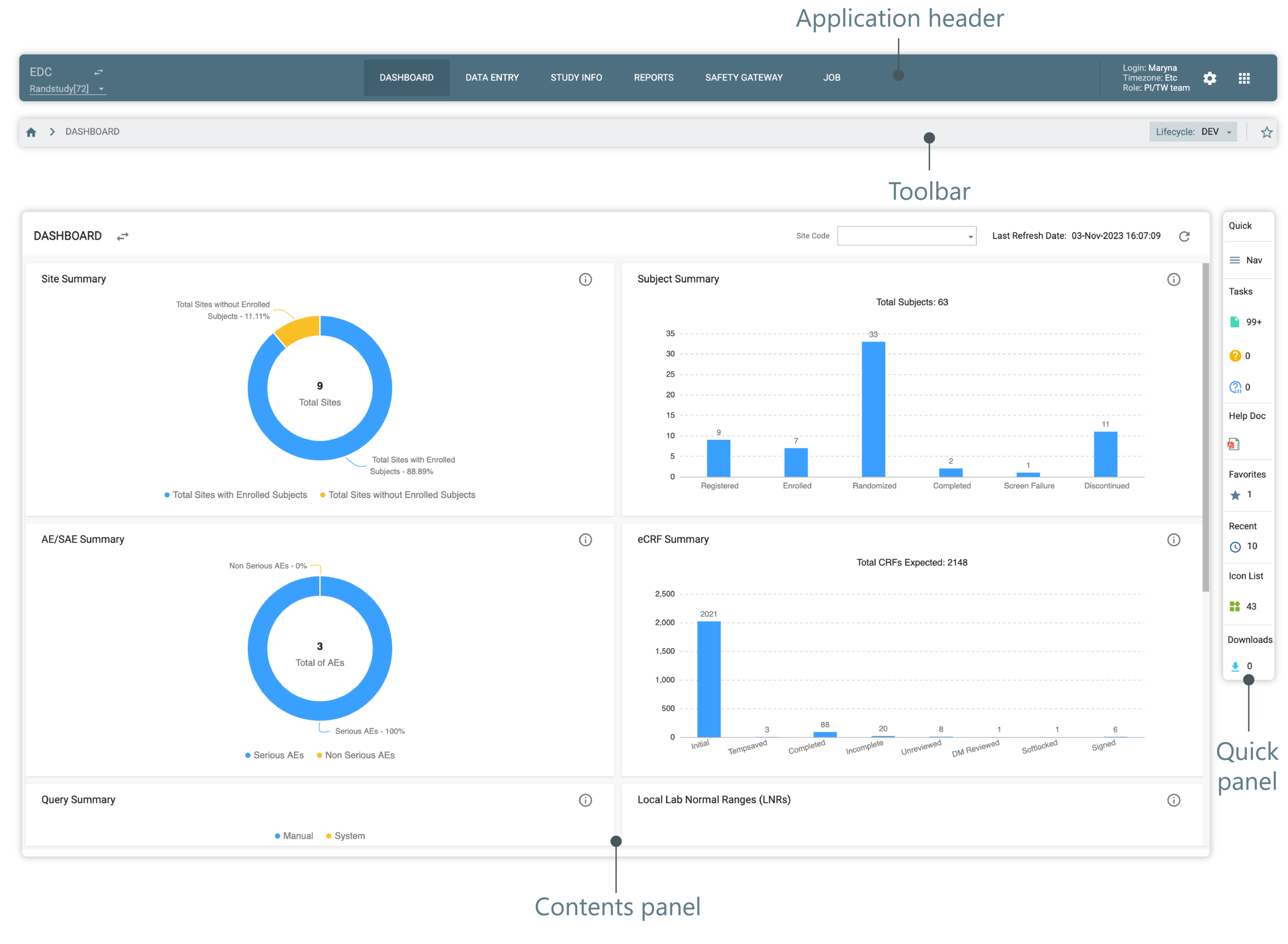Click the swap arrows next to EDC
1288x944 pixels.
pyautogui.click(x=98, y=72)
